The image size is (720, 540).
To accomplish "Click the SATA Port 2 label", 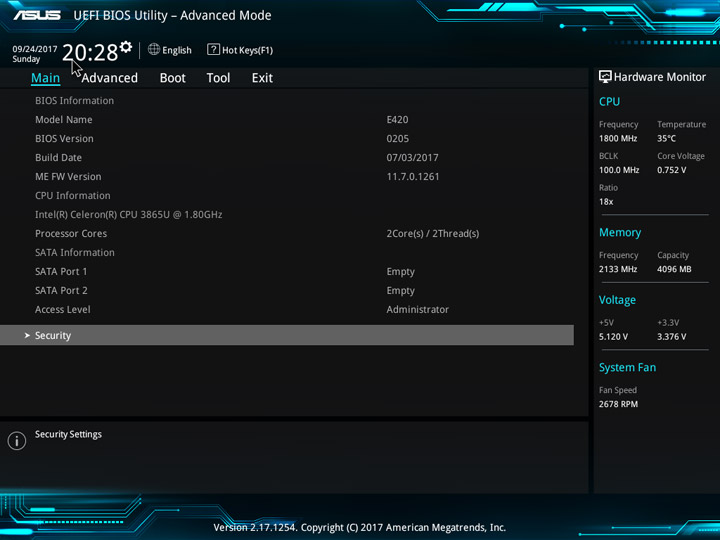I will (x=61, y=291).
